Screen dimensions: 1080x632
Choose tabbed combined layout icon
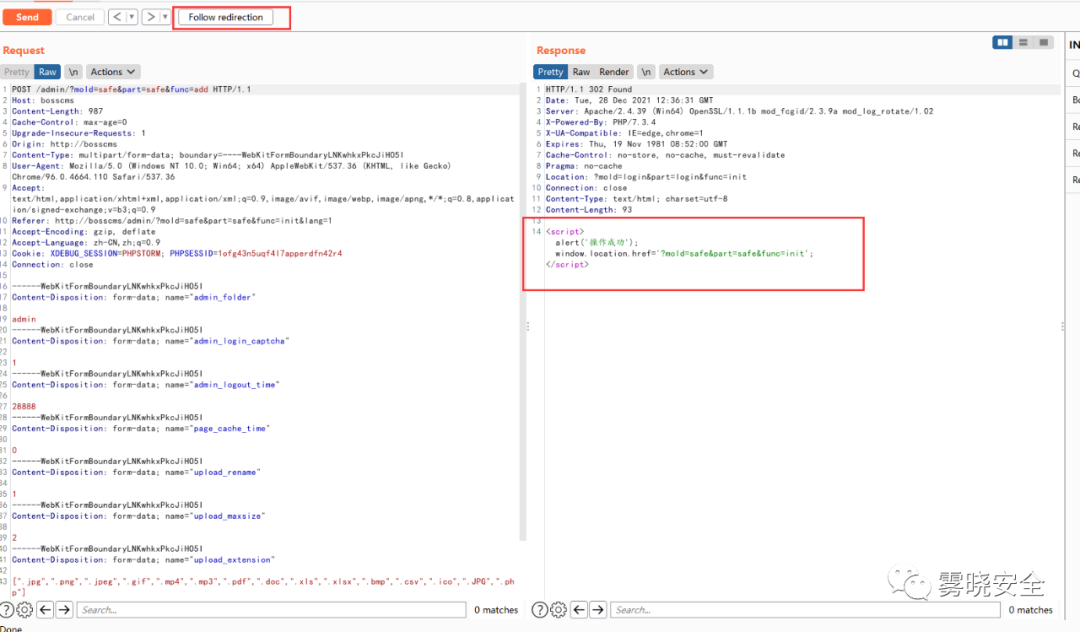1043,43
